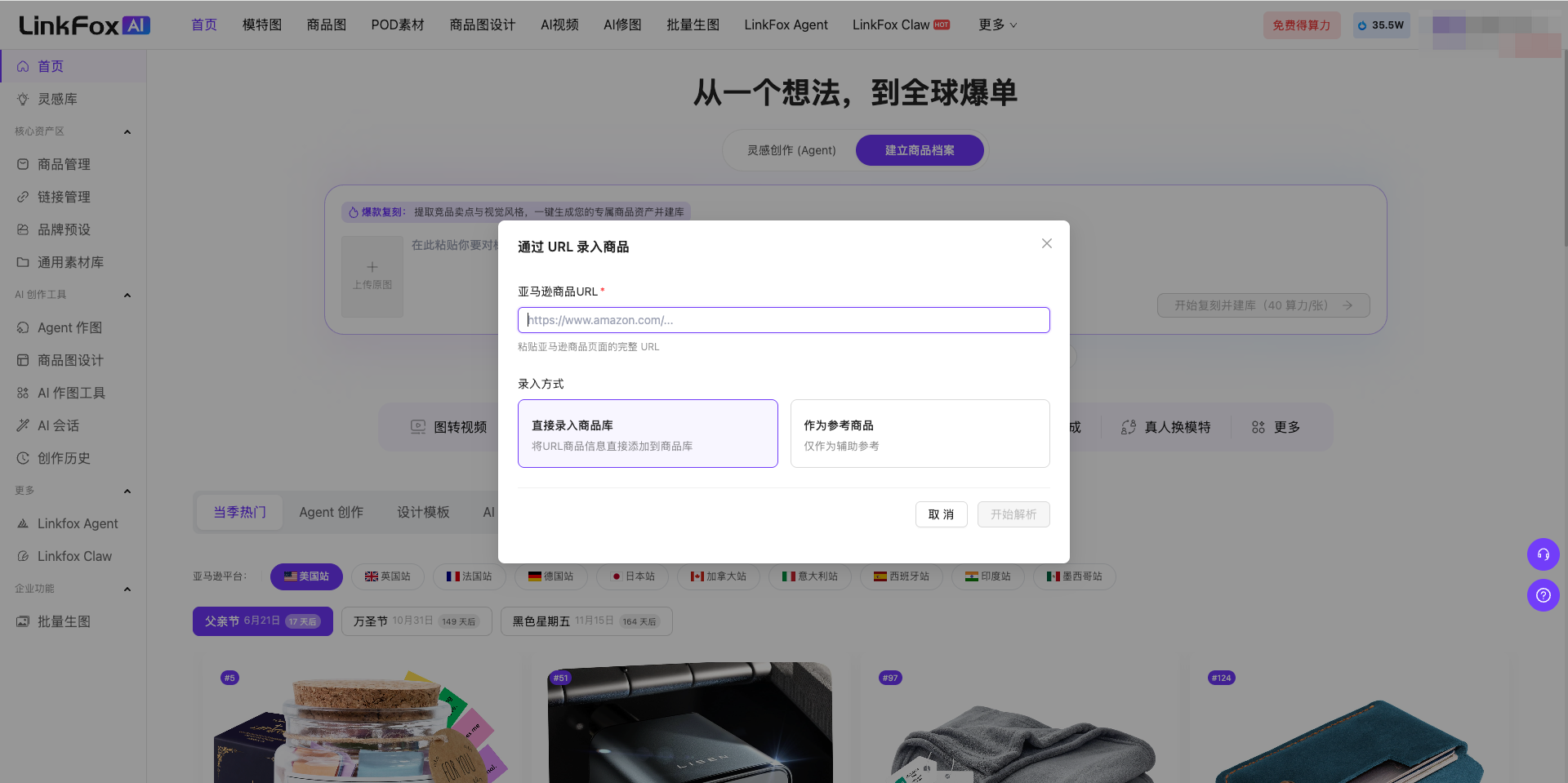Click the LinkFox AI logo

coord(84,25)
